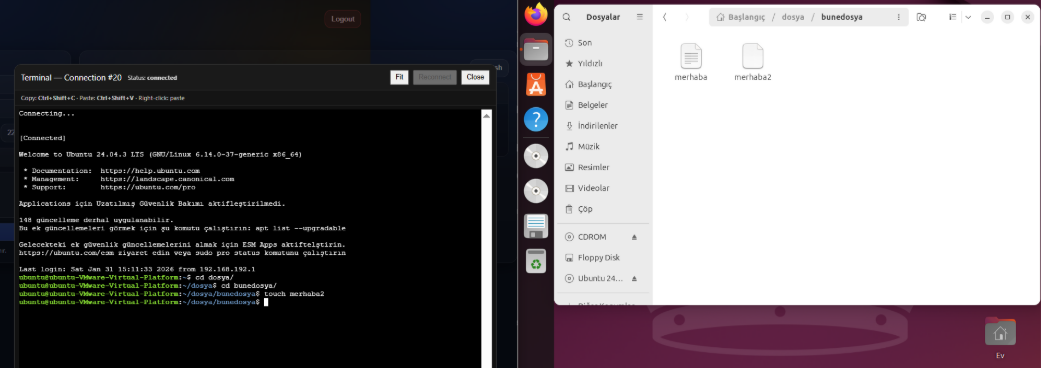Screen dimensions: 1041x368
Task: Open the Help icon in dock
Action: [x=536, y=120]
